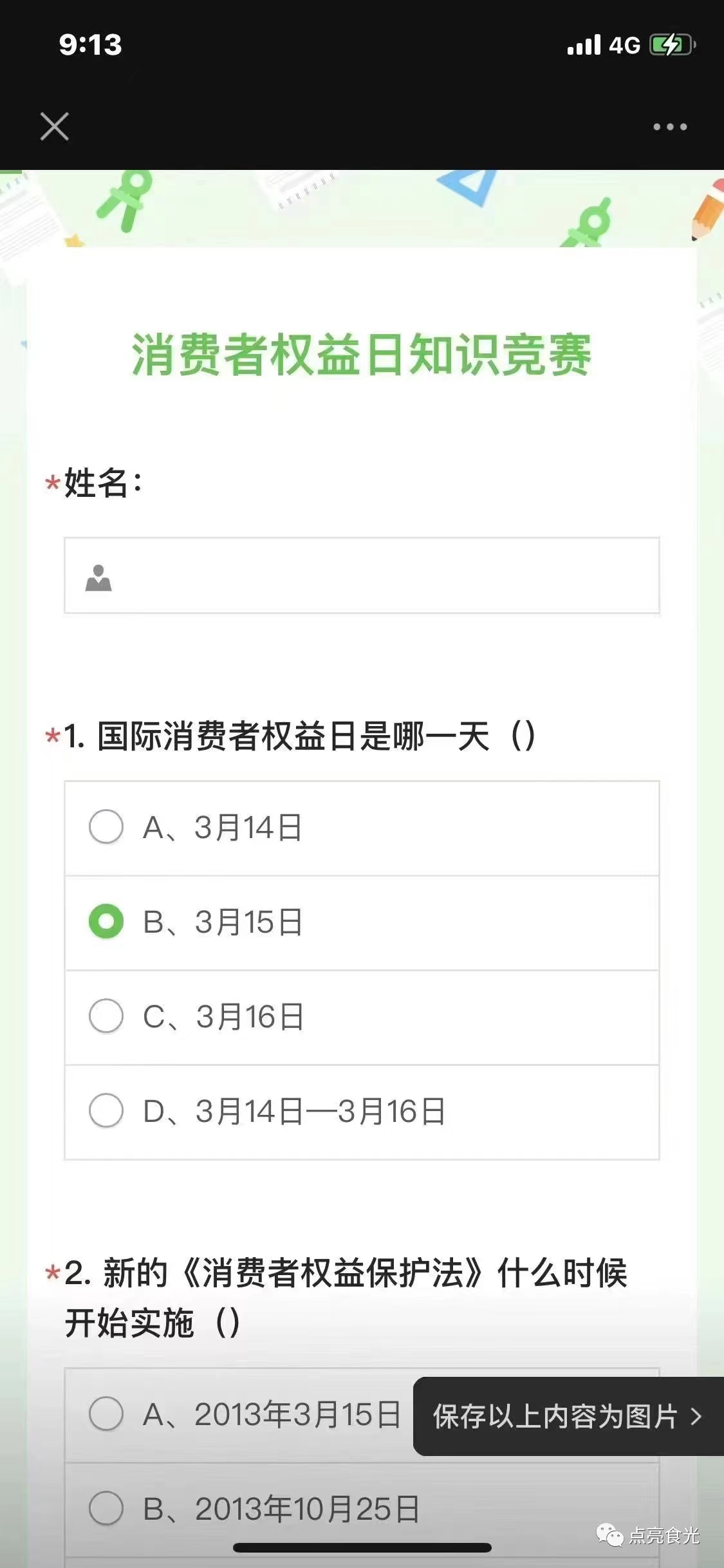Close the quiz page with X icon
724x1568 pixels.
point(54,126)
